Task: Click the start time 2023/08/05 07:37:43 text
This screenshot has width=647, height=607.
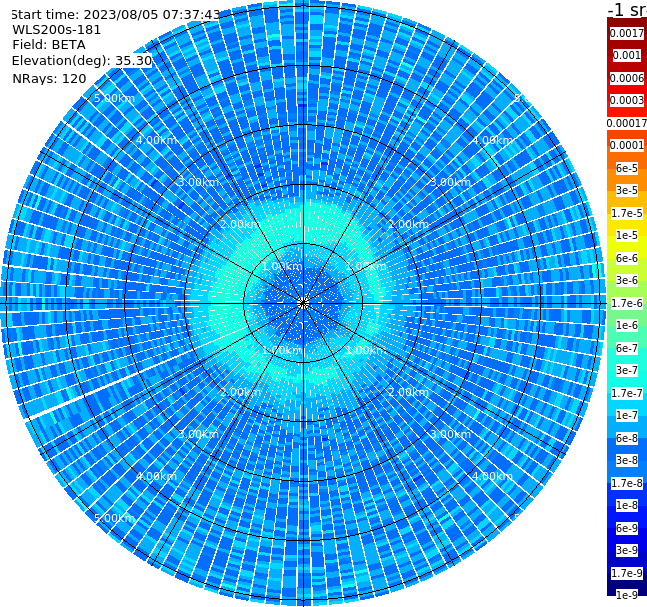Action: (116, 15)
